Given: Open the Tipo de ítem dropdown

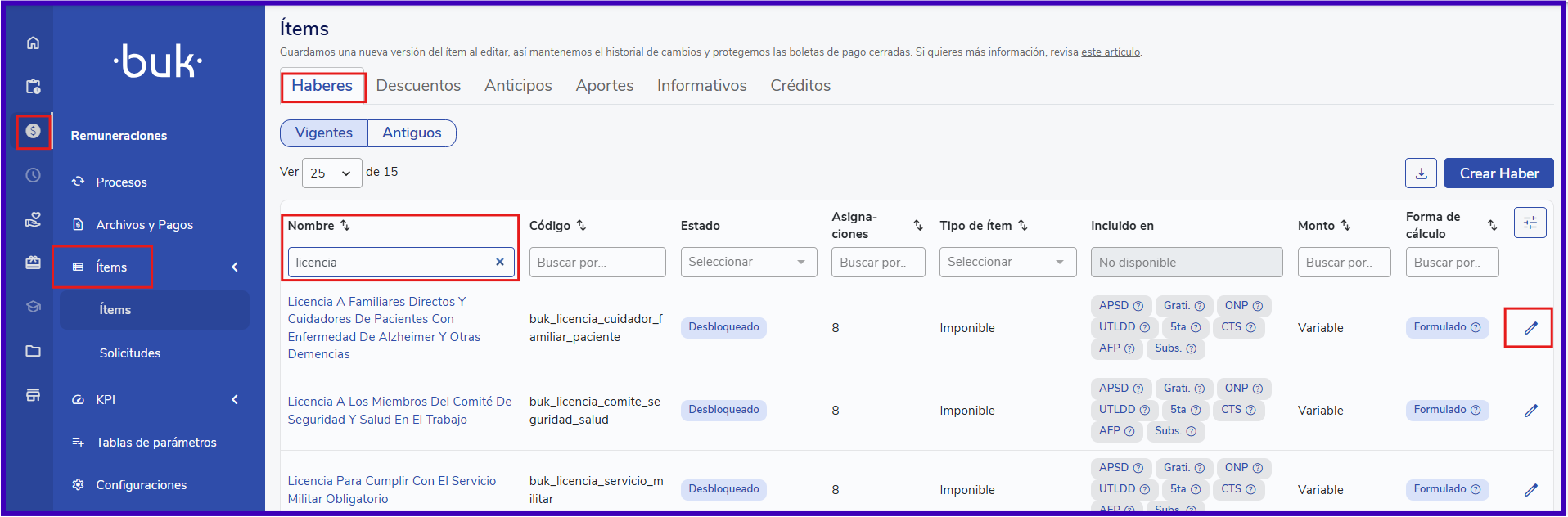Looking at the screenshot, I should (x=1007, y=263).
